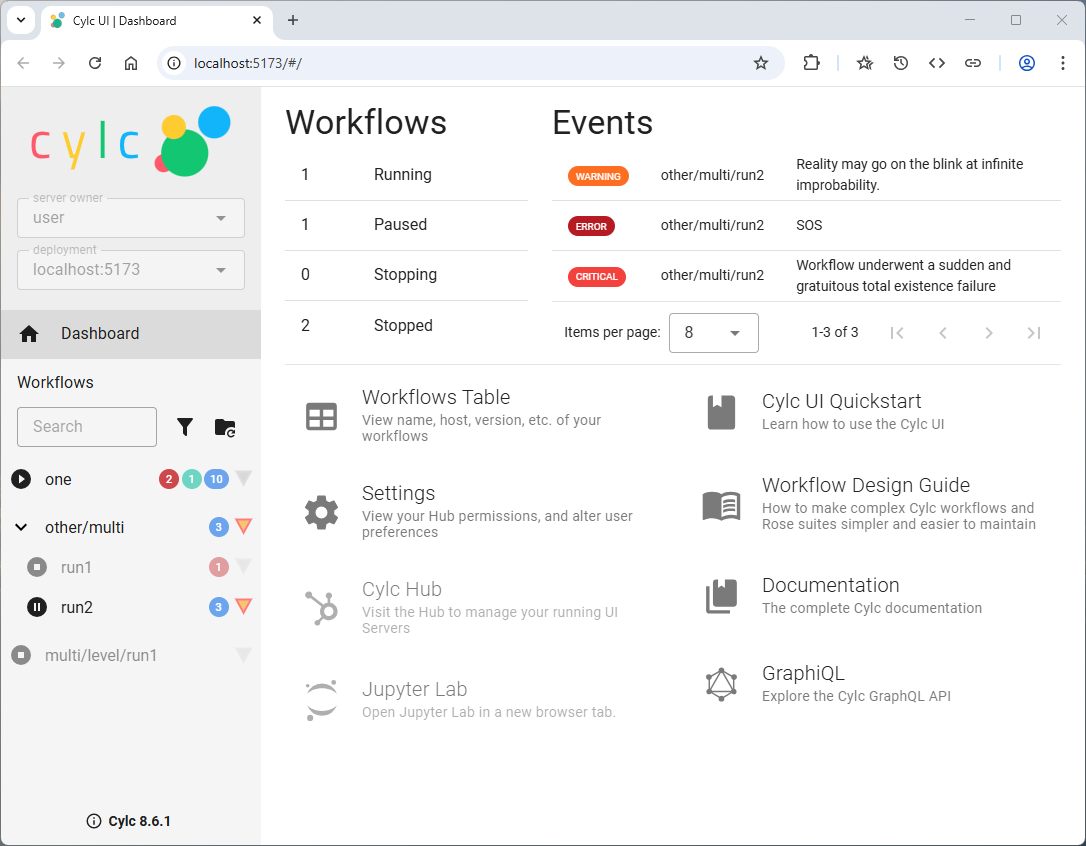Image resolution: width=1086 pixels, height=846 pixels.
Task: Open the run2 workflow
Action: pyautogui.click(x=77, y=607)
